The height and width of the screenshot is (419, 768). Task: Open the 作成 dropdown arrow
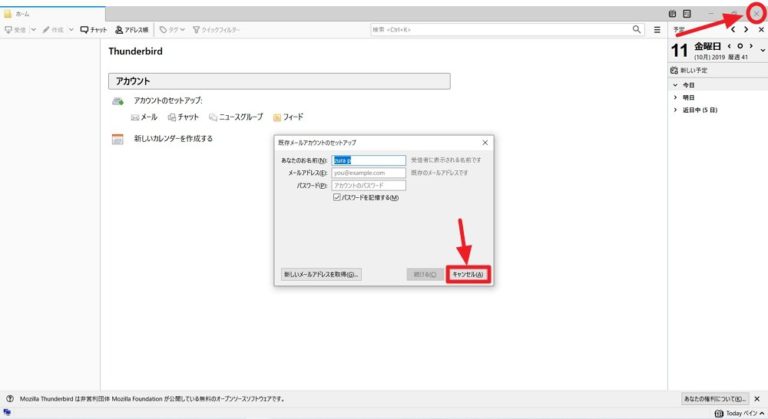(x=71, y=30)
